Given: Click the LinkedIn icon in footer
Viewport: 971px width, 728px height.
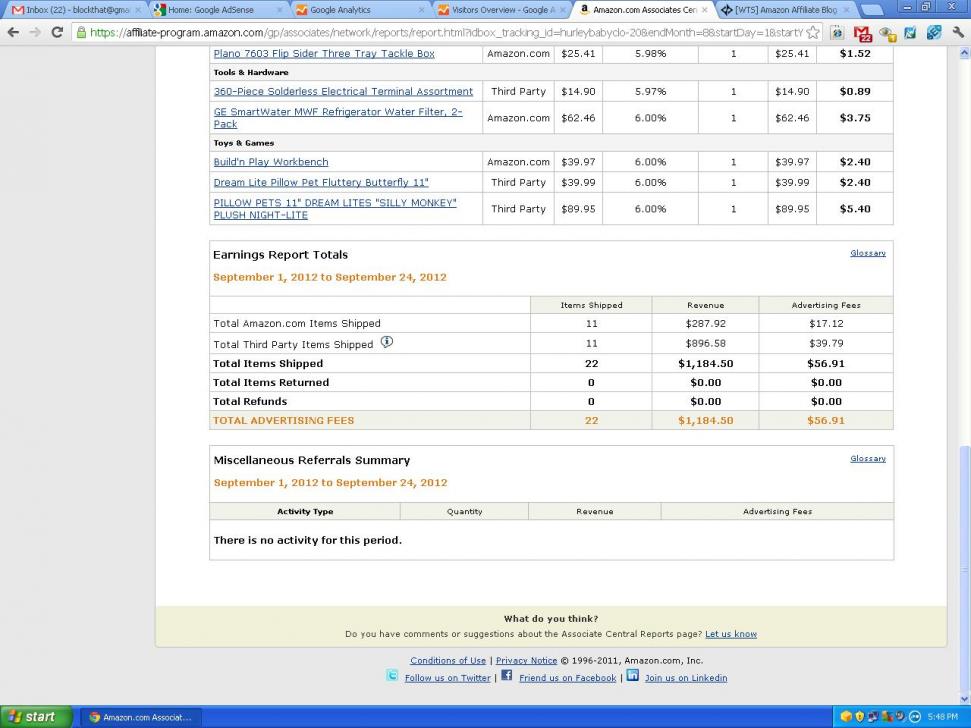Looking at the screenshot, I should (x=632, y=675).
